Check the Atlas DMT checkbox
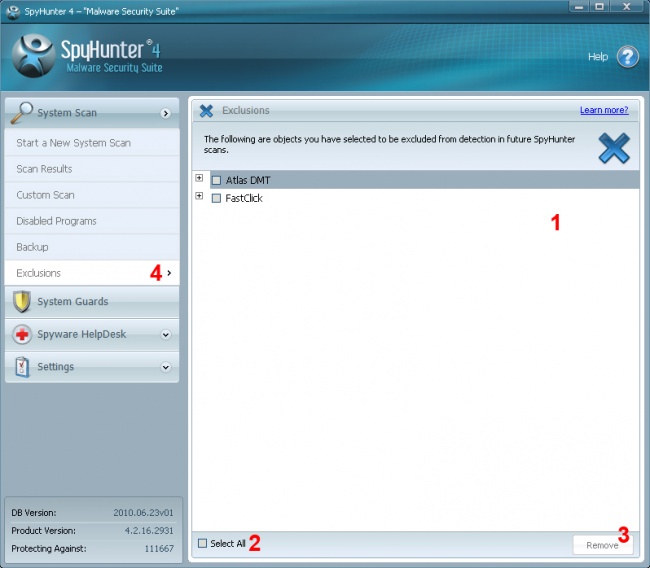650x568 pixels. pyautogui.click(x=216, y=181)
